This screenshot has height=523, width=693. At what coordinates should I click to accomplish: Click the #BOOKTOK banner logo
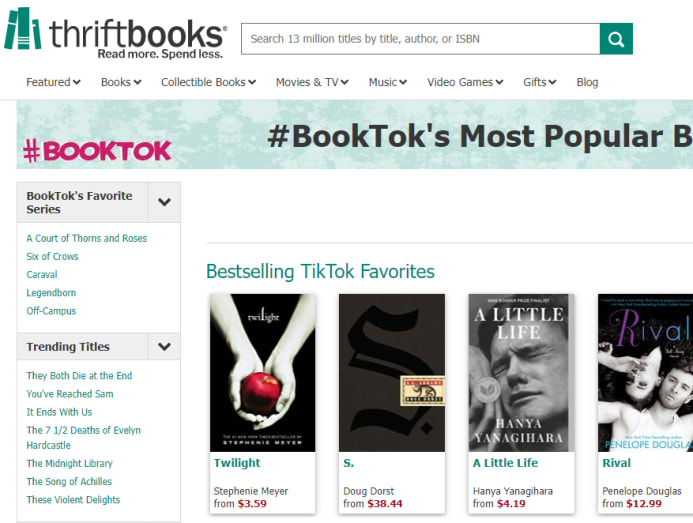pos(98,151)
